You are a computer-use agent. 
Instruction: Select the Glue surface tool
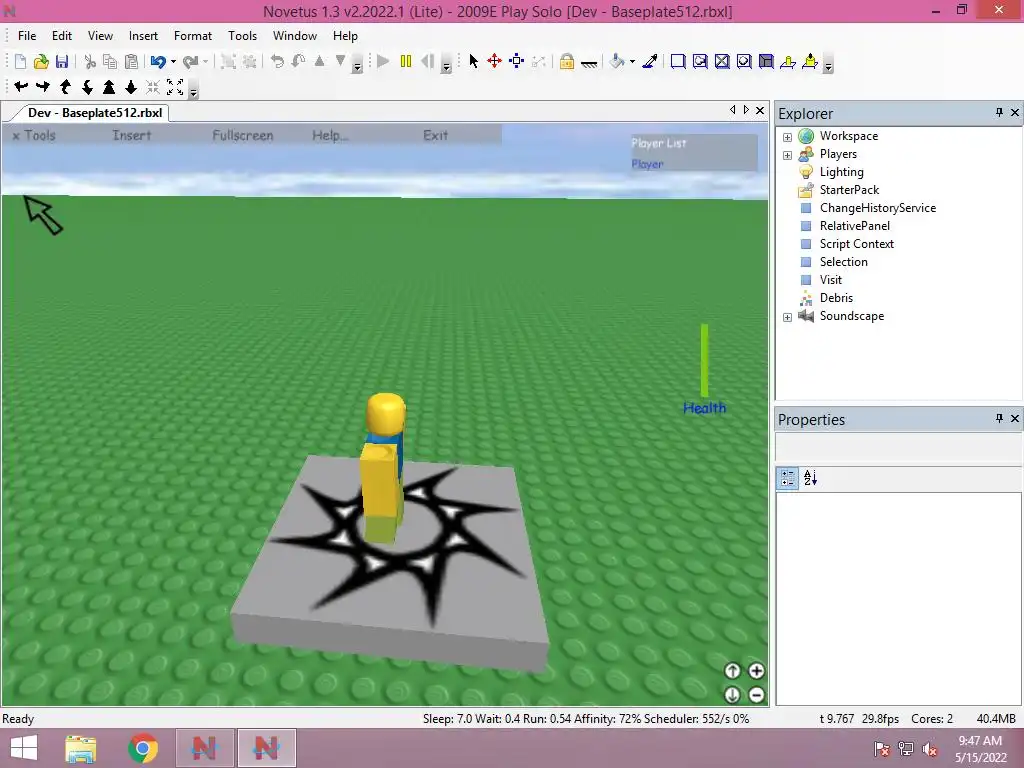(700, 61)
